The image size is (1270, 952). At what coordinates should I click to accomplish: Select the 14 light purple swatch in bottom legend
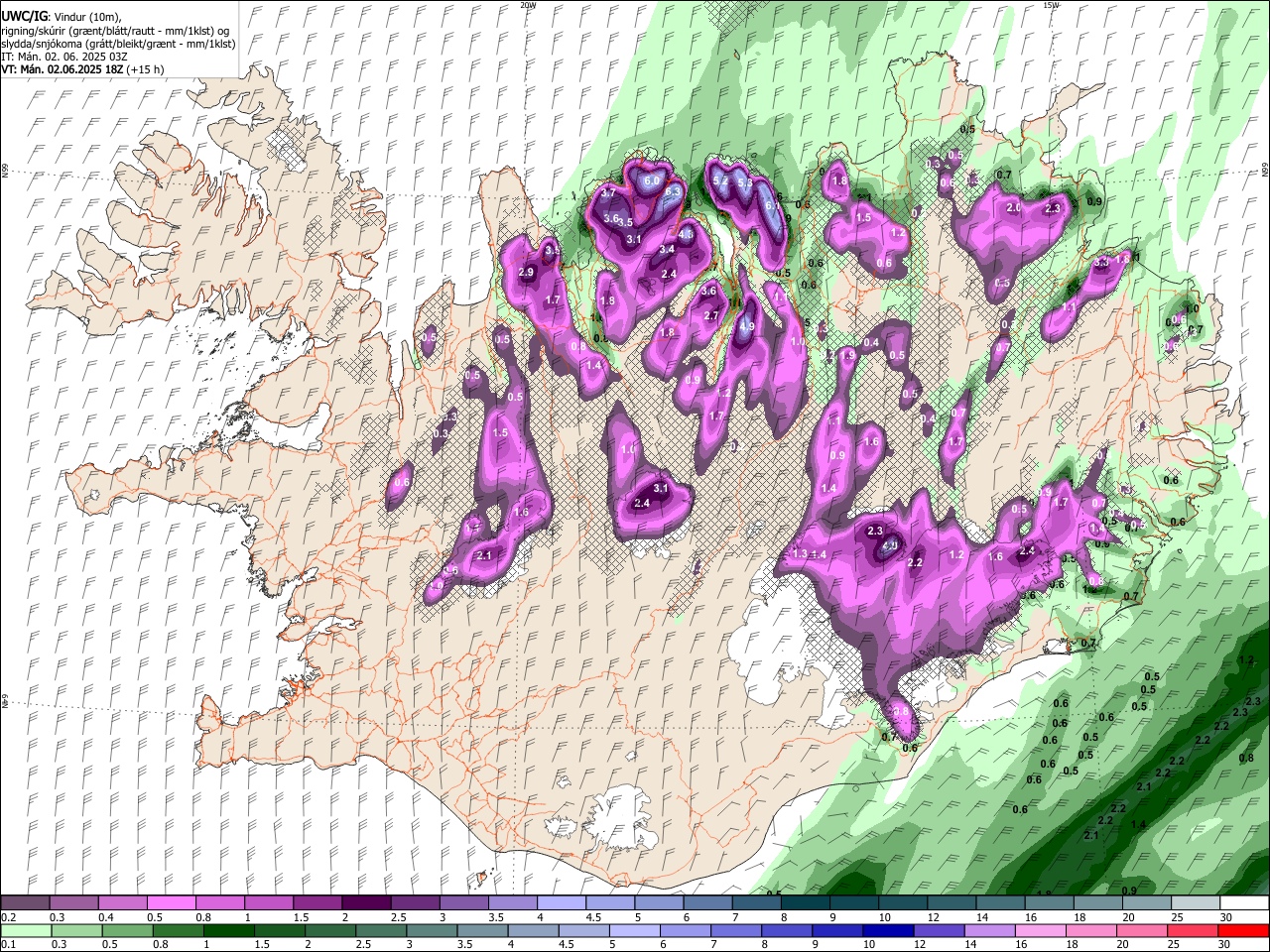[x=991, y=930]
